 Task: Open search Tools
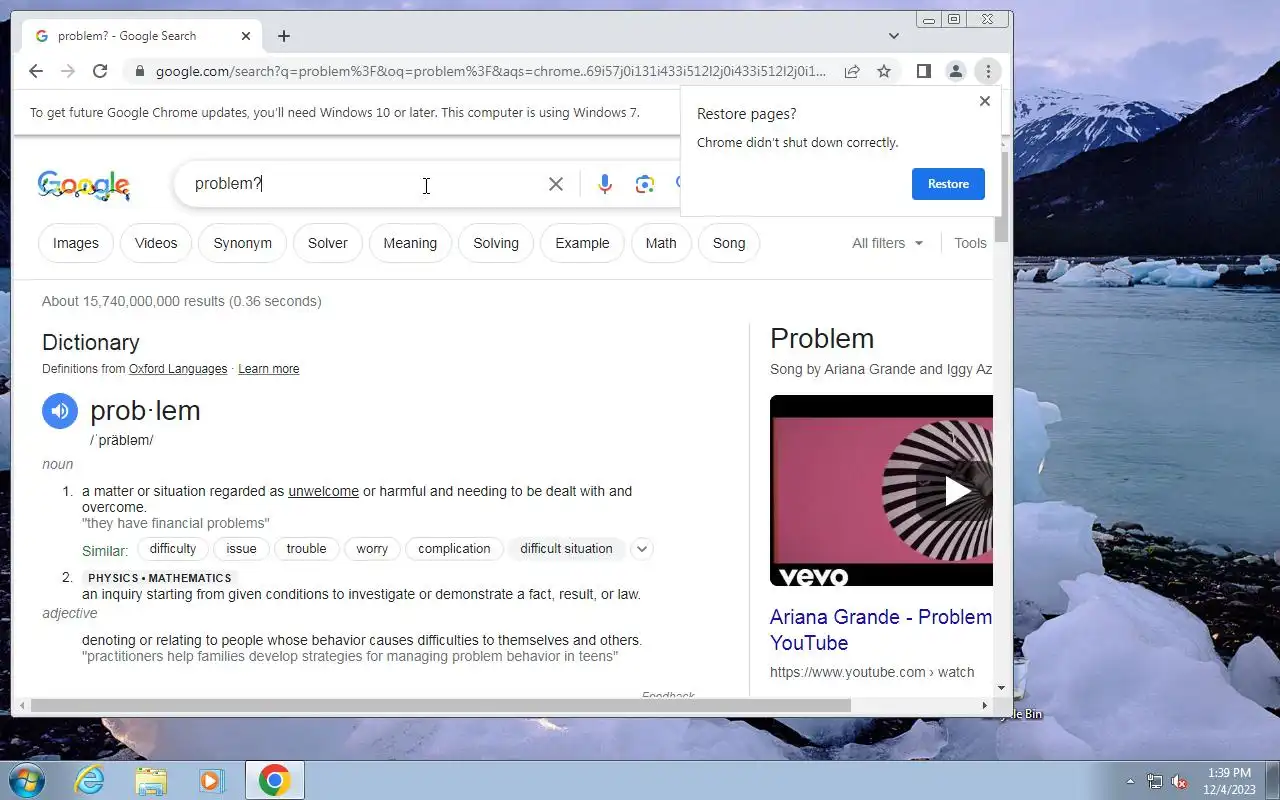tap(970, 243)
